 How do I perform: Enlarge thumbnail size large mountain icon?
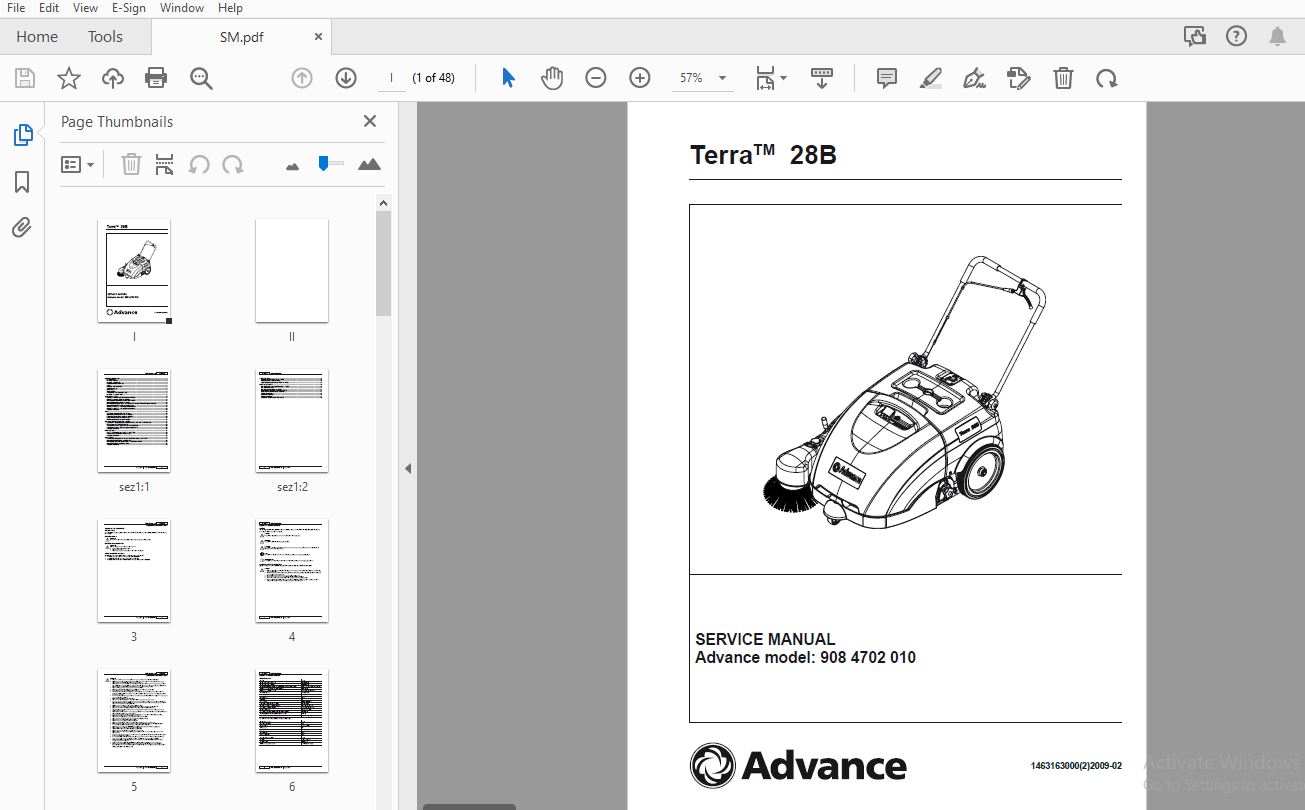coord(369,164)
